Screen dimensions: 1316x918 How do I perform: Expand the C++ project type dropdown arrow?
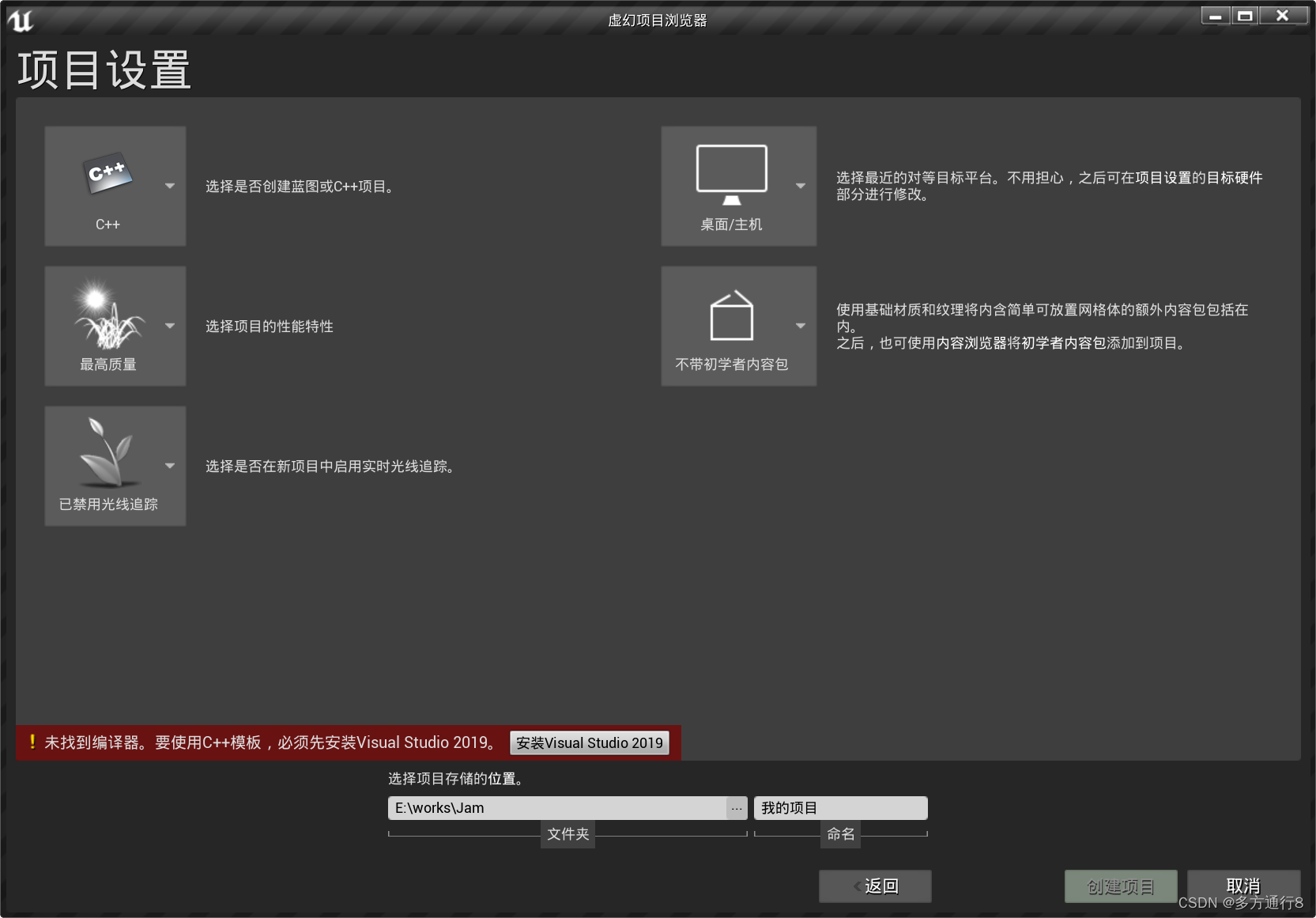point(170,187)
